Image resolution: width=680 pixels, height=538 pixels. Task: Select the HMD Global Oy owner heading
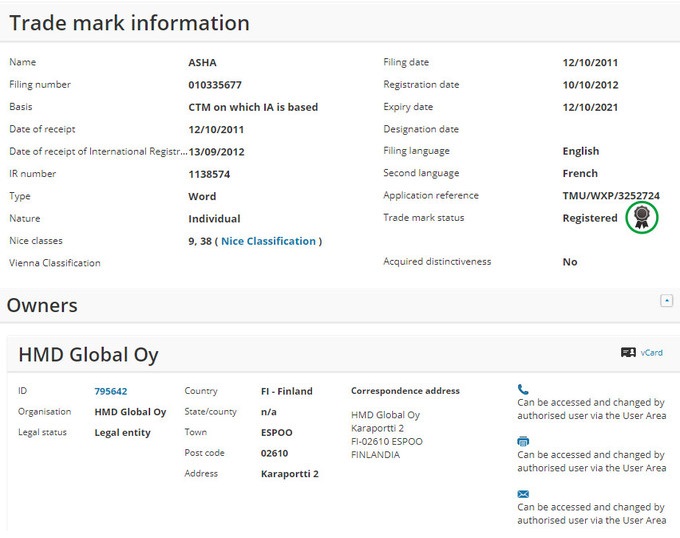(88, 355)
